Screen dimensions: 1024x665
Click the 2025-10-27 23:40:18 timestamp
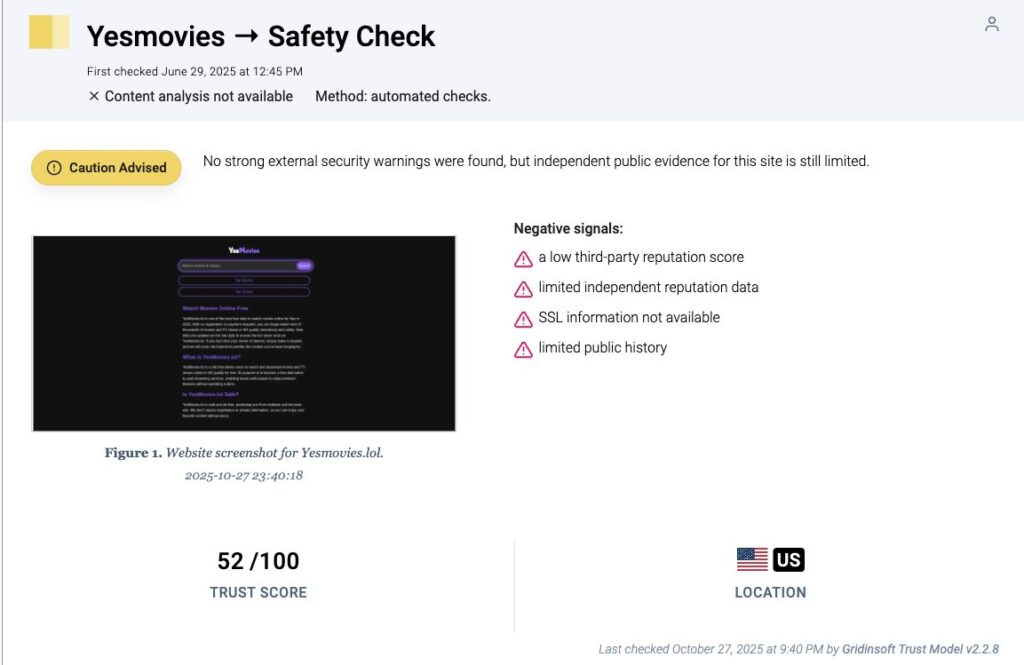click(244, 476)
